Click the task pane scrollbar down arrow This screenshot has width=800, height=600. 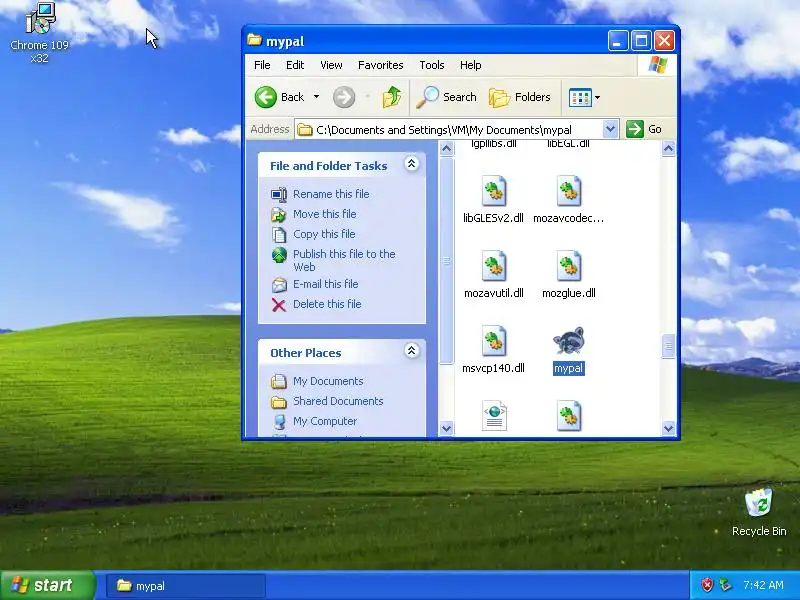pyautogui.click(x=446, y=429)
